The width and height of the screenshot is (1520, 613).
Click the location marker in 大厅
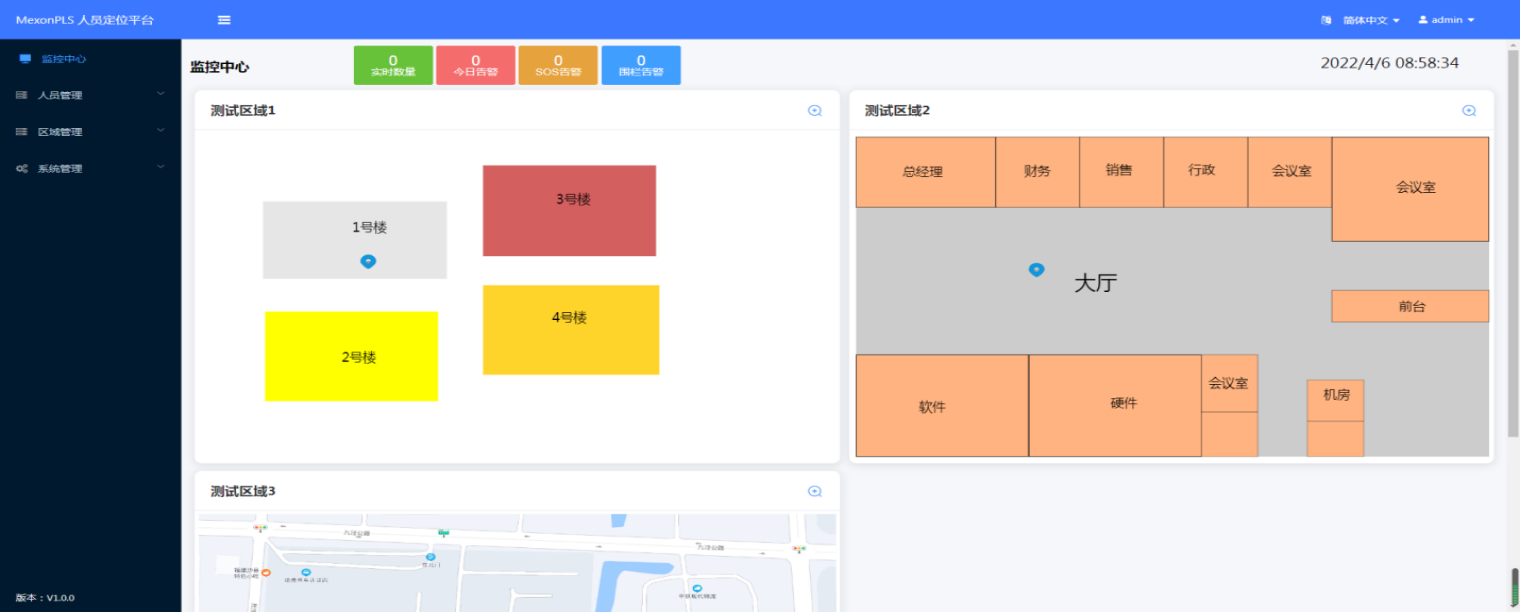(x=1037, y=270)
